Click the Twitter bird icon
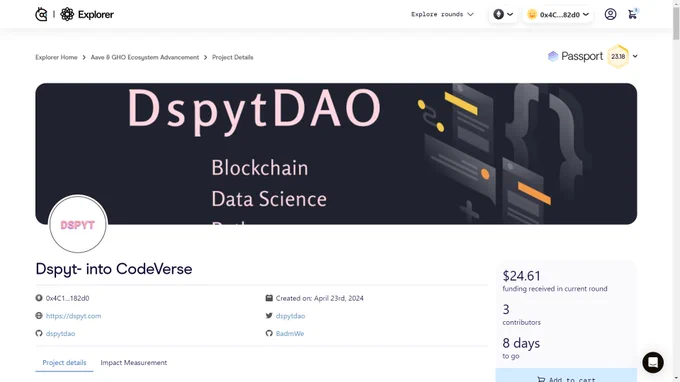 (x=269, y=316)
